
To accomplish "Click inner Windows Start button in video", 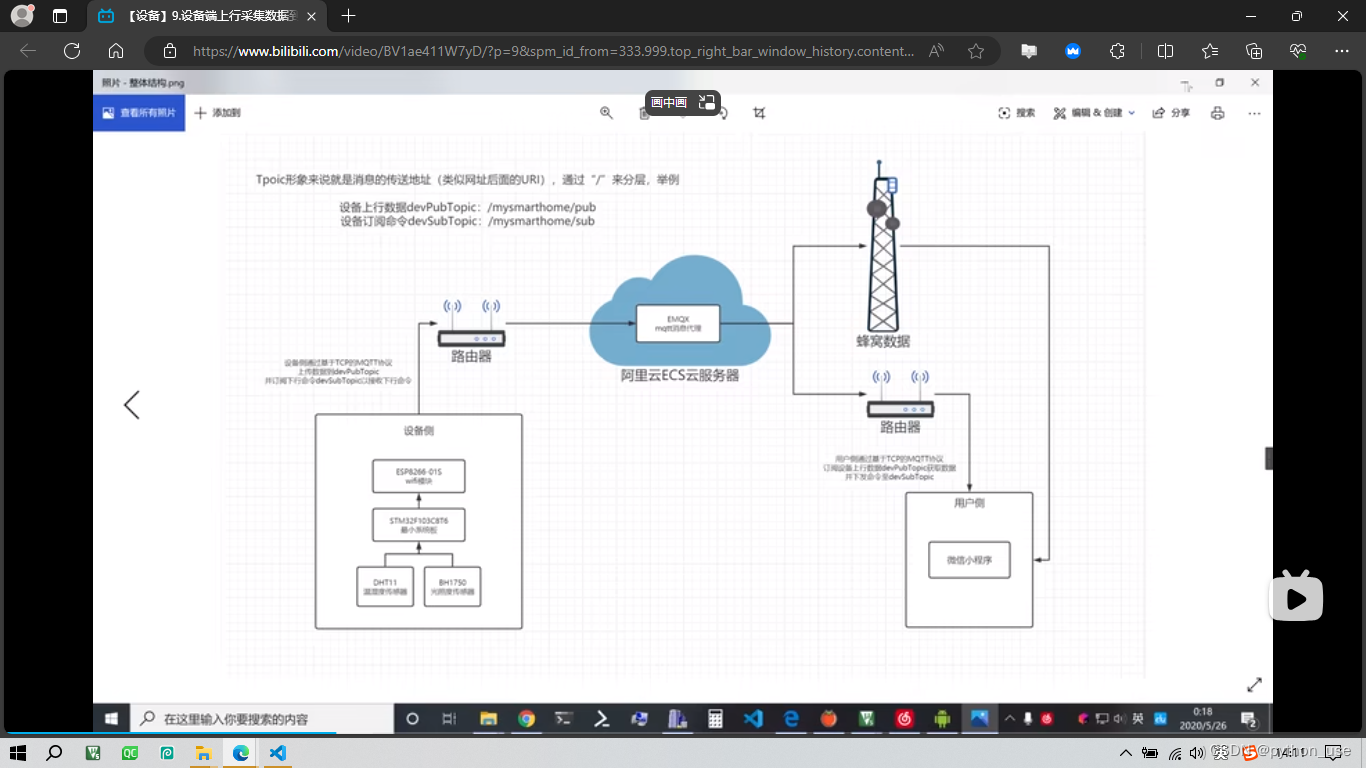I will tap(111, 718).
